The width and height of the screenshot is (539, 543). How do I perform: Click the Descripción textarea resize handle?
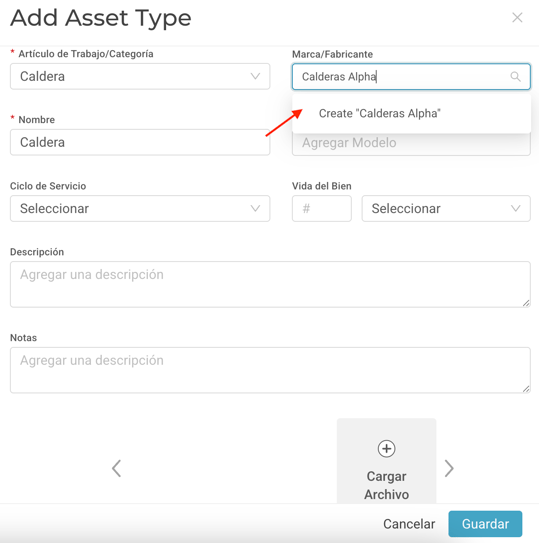point(526,303)
